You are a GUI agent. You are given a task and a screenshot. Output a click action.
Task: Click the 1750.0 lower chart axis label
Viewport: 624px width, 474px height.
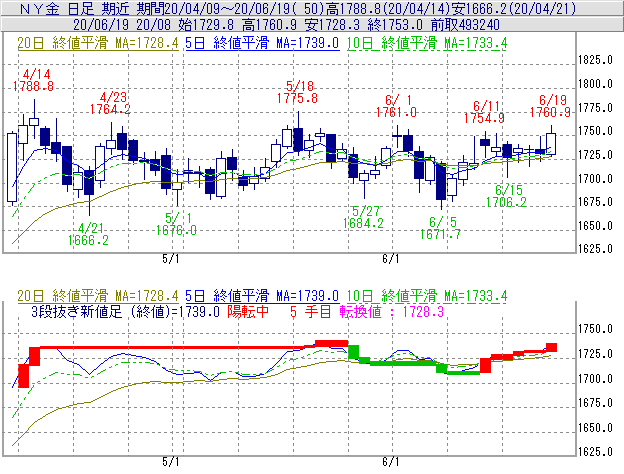click(595, 329)
